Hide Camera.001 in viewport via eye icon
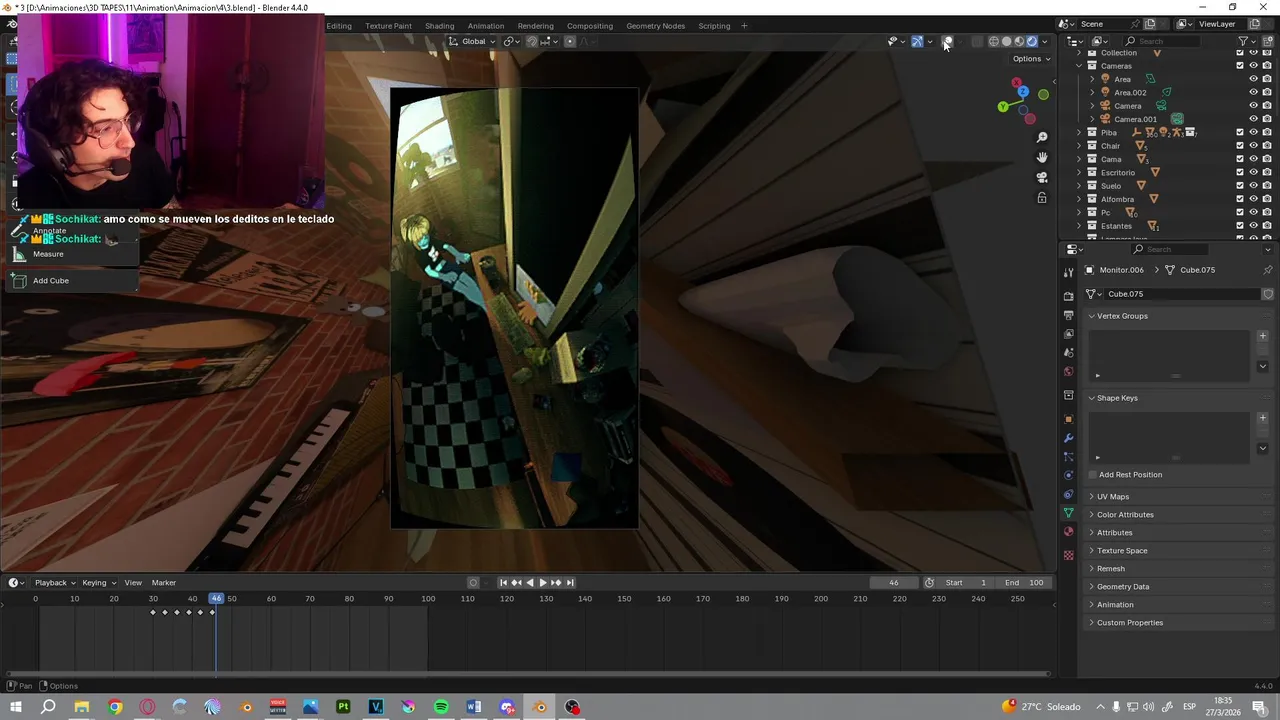 pos(1253,119)
